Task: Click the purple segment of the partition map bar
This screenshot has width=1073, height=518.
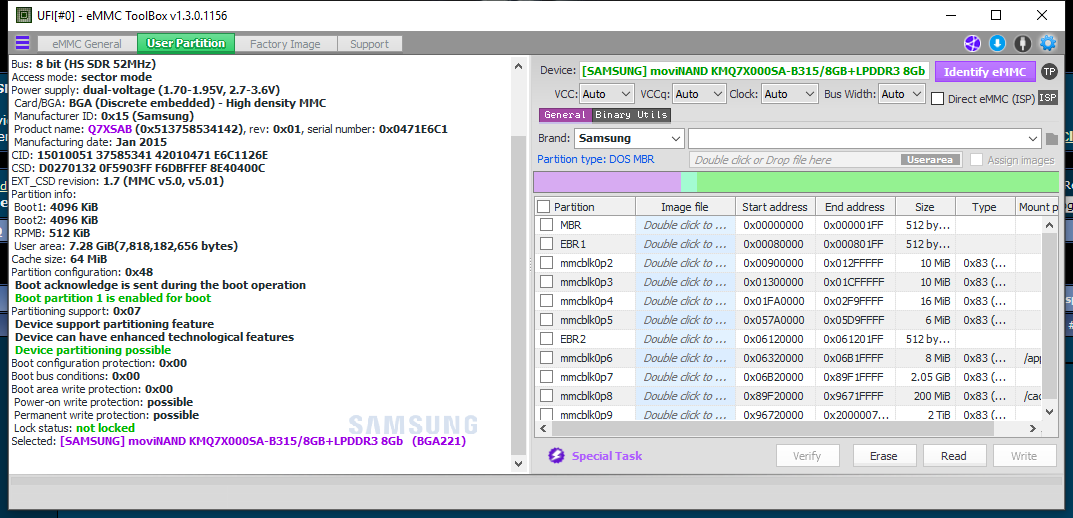Action: click(x=607, y=182)
